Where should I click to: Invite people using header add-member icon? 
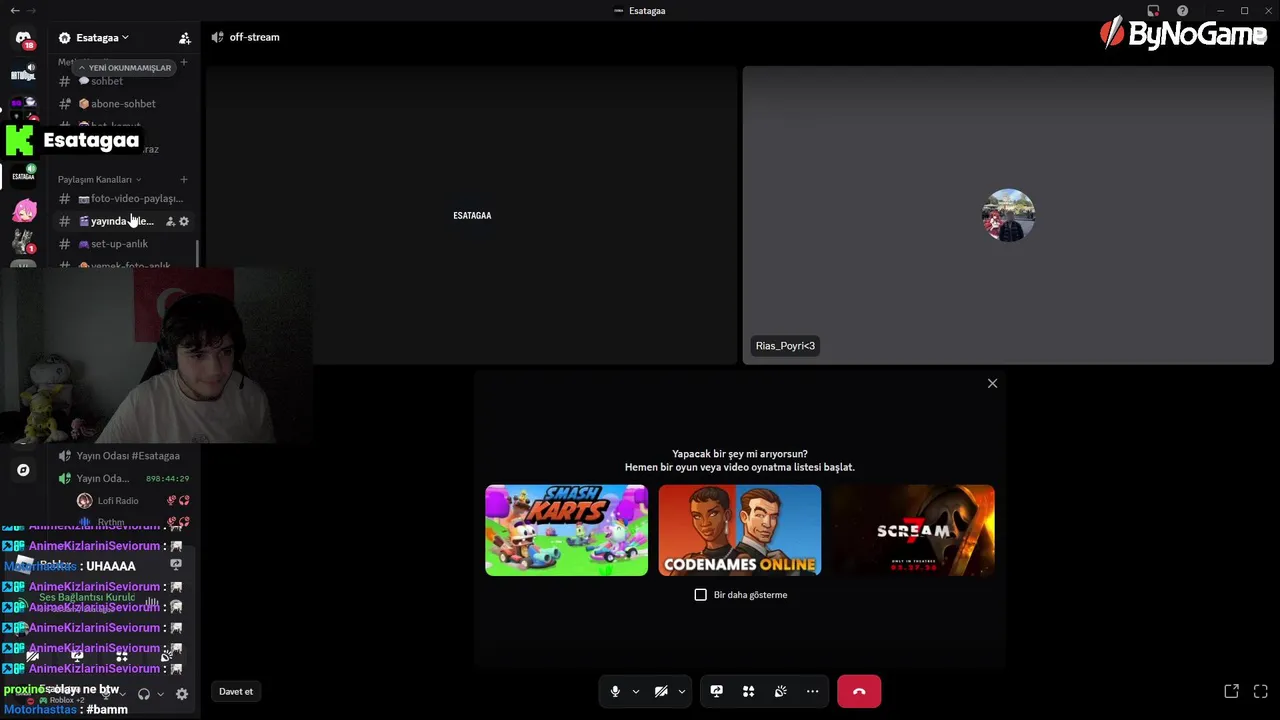185,38
